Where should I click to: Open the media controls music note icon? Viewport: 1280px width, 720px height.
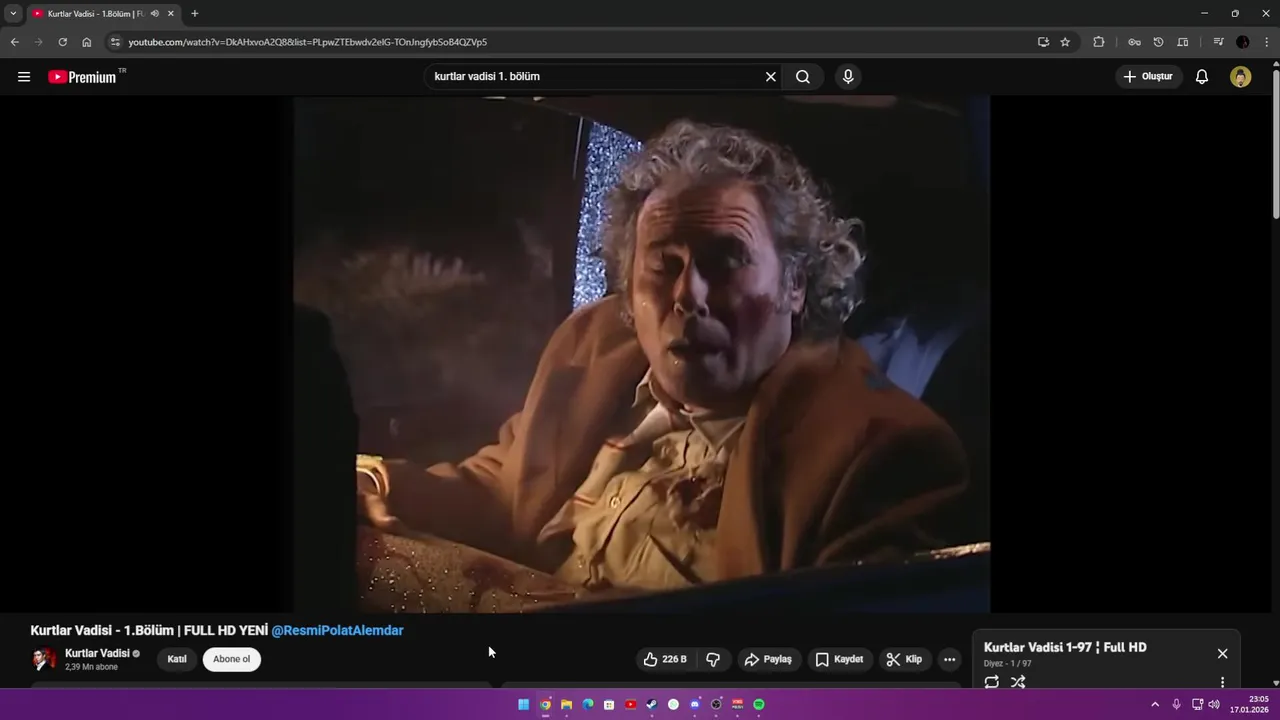click(x=1218, y=42)
